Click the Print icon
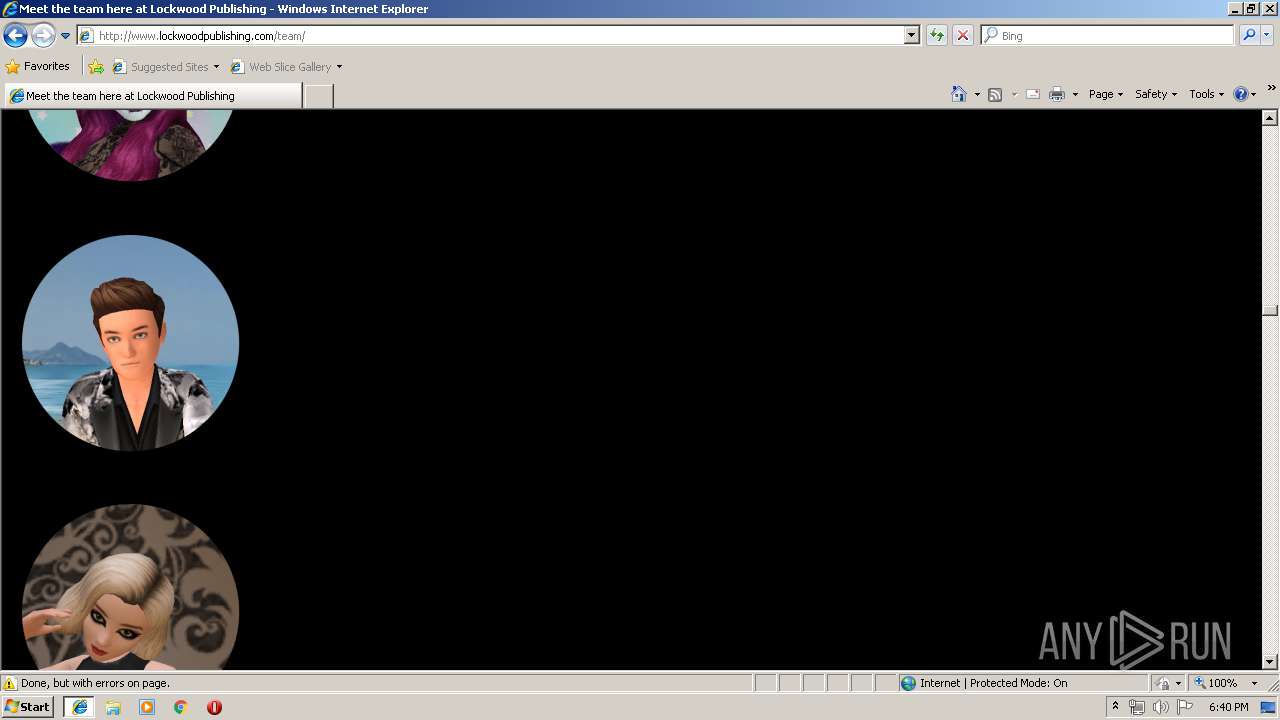The height and width of the screenshot is (720, 1280). click(x=1057, y=94)
